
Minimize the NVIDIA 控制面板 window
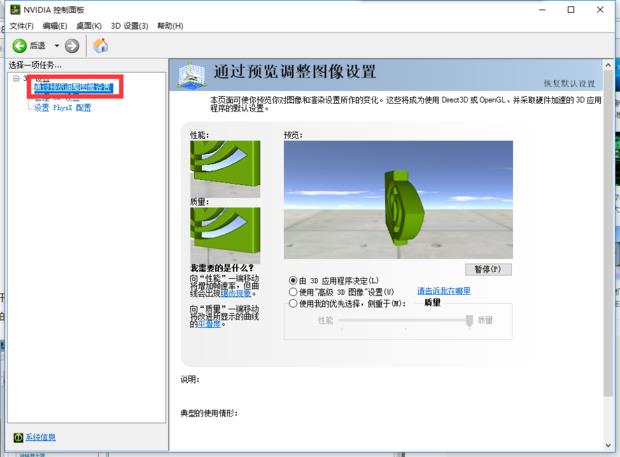tap(542, 9)
